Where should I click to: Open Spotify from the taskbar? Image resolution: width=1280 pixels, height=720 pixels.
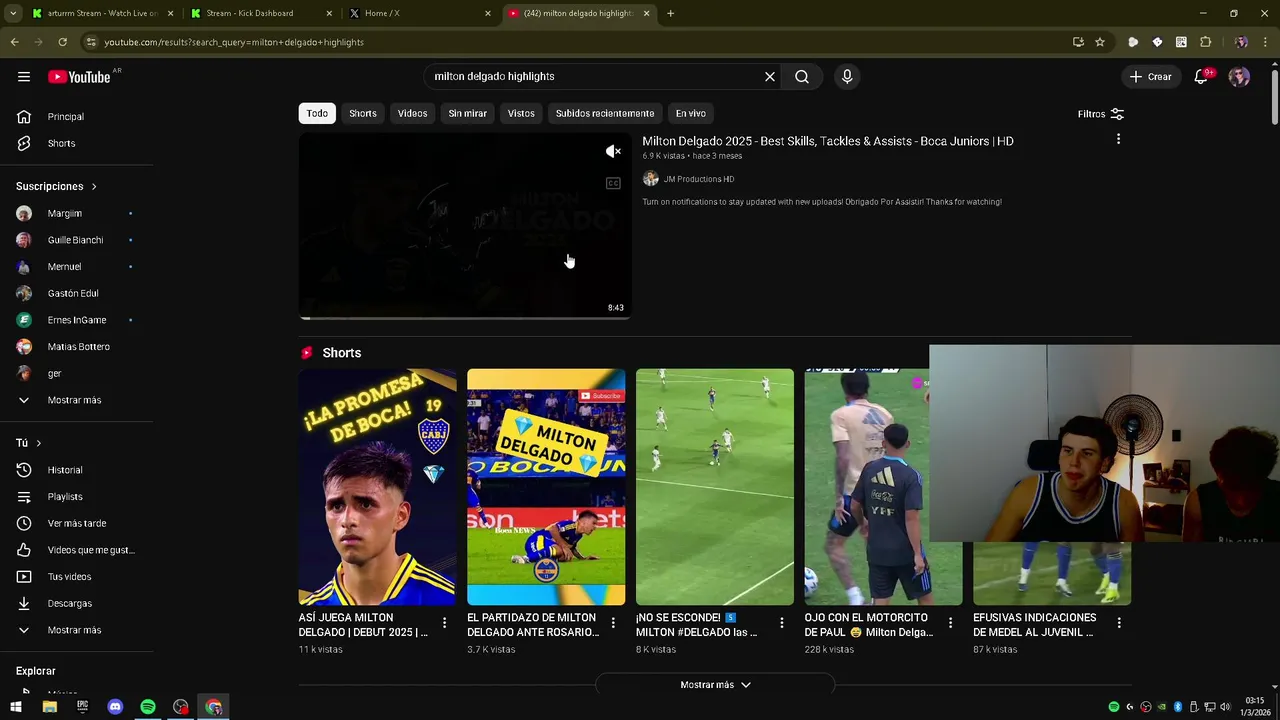click(148, 707)
